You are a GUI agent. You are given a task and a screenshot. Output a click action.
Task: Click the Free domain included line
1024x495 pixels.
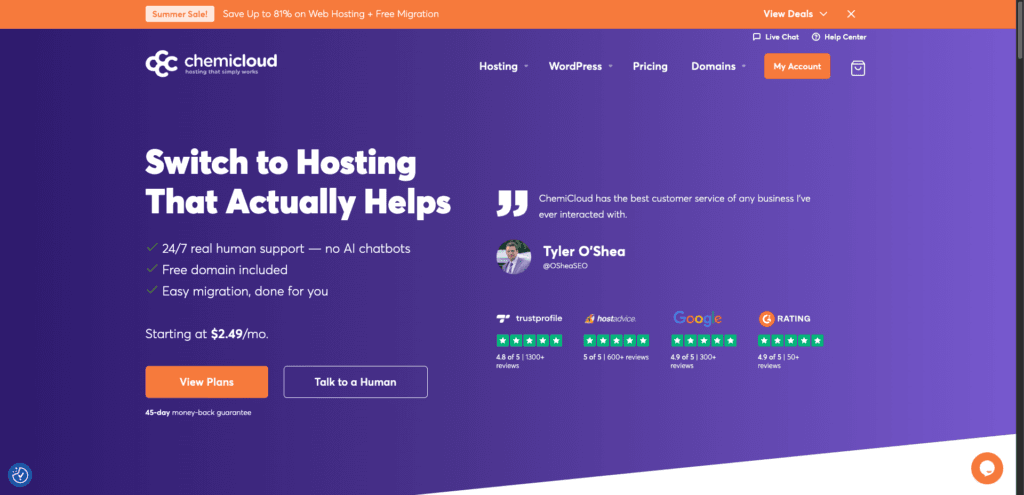pos(225,270)
